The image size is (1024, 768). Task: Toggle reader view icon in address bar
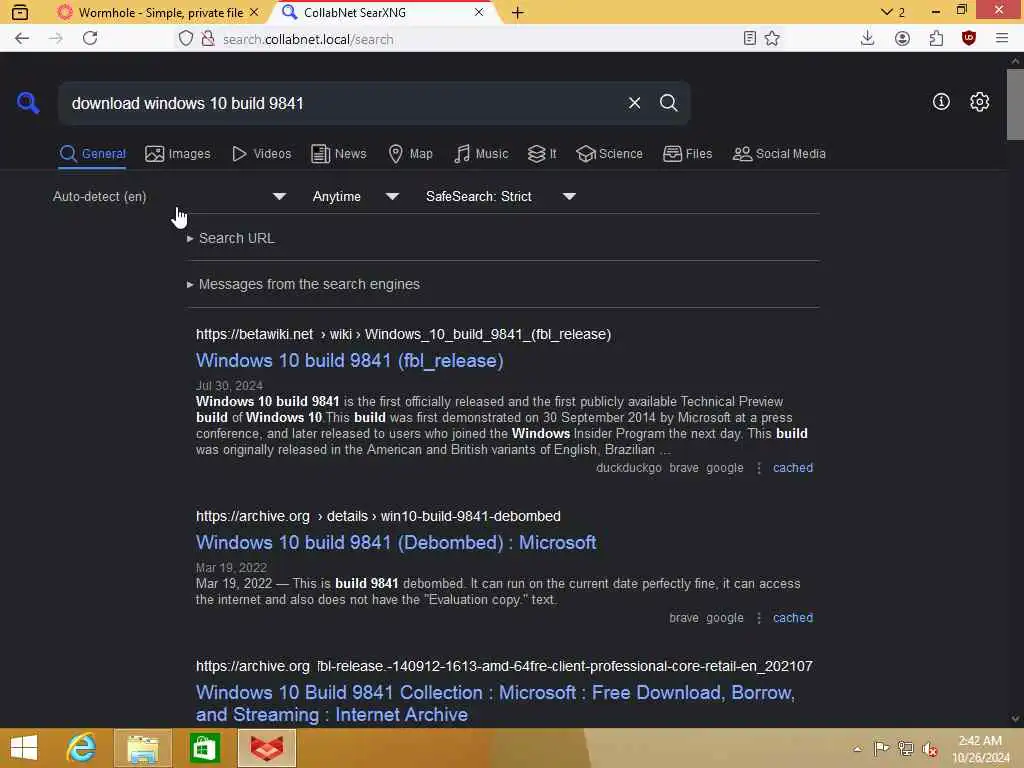point(750,39)
